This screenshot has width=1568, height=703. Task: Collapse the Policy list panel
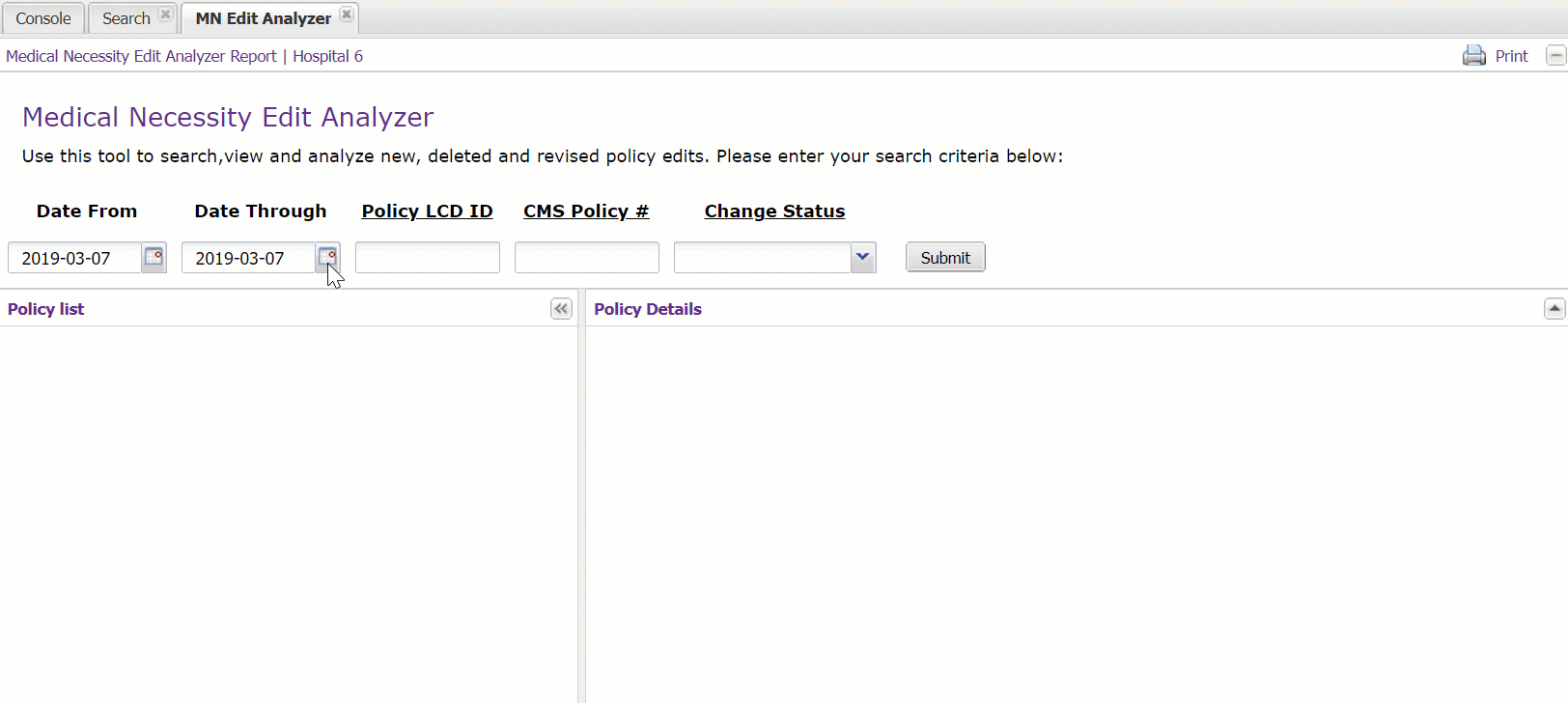tap(561, 309)
